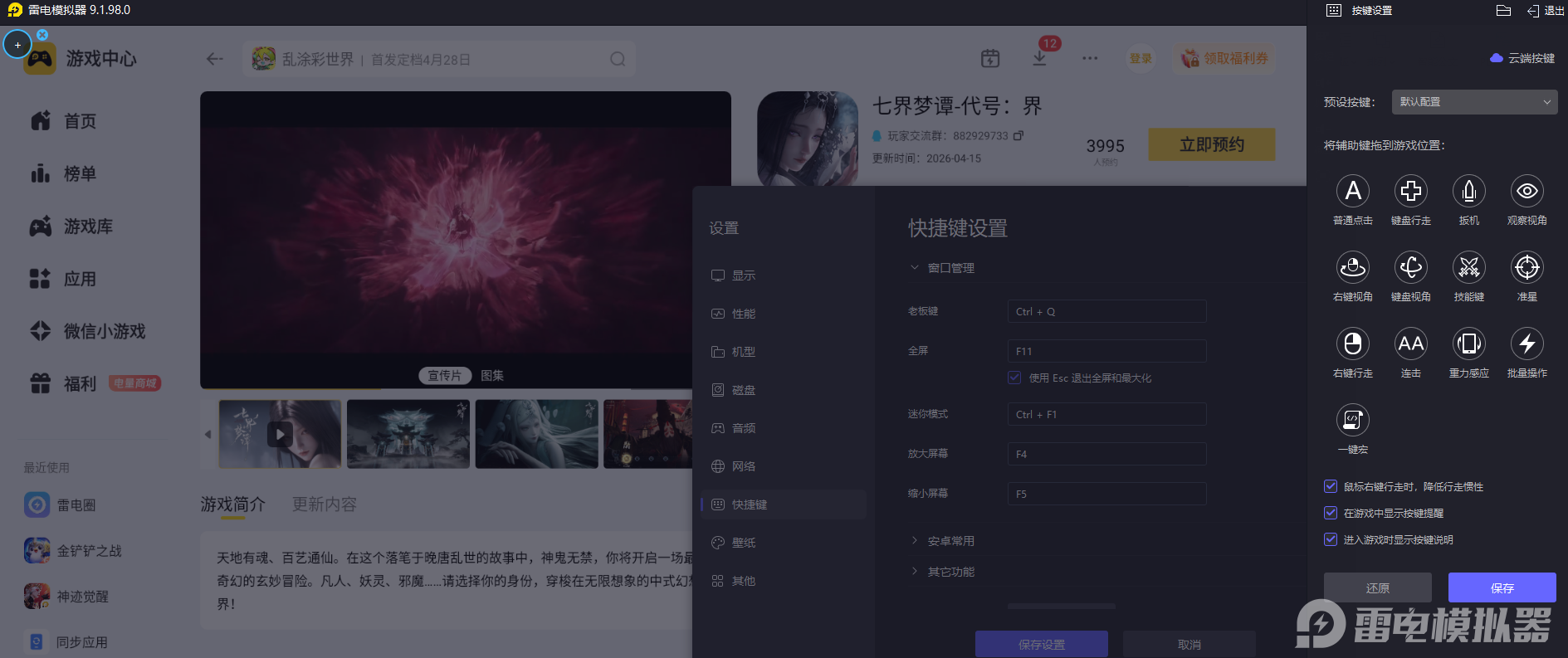Toggle 鼠标右键行走时降低行走惯性 checkbox
This screenshot has height=658, width=1568.
click(x=1331, y=486)
